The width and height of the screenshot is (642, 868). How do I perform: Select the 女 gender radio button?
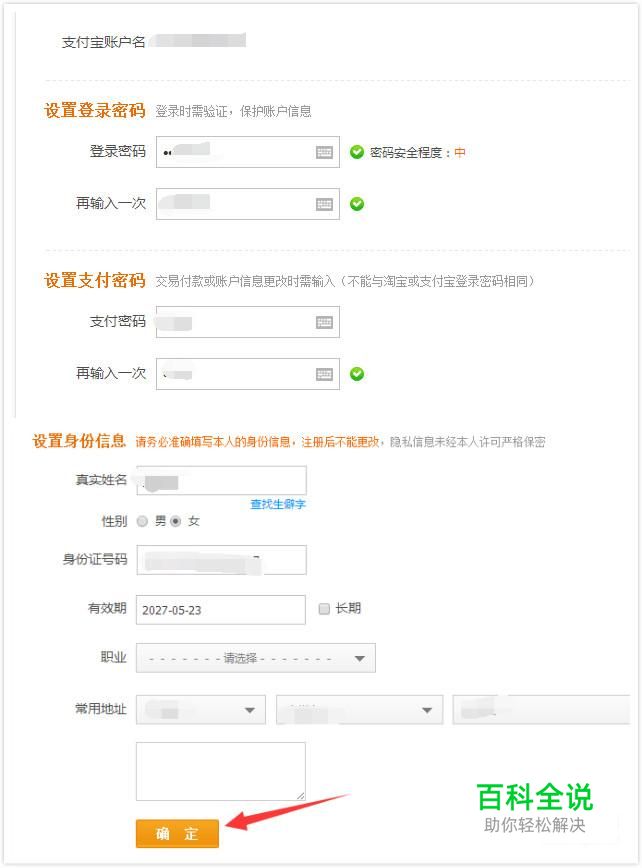click(x=176, y=521)
